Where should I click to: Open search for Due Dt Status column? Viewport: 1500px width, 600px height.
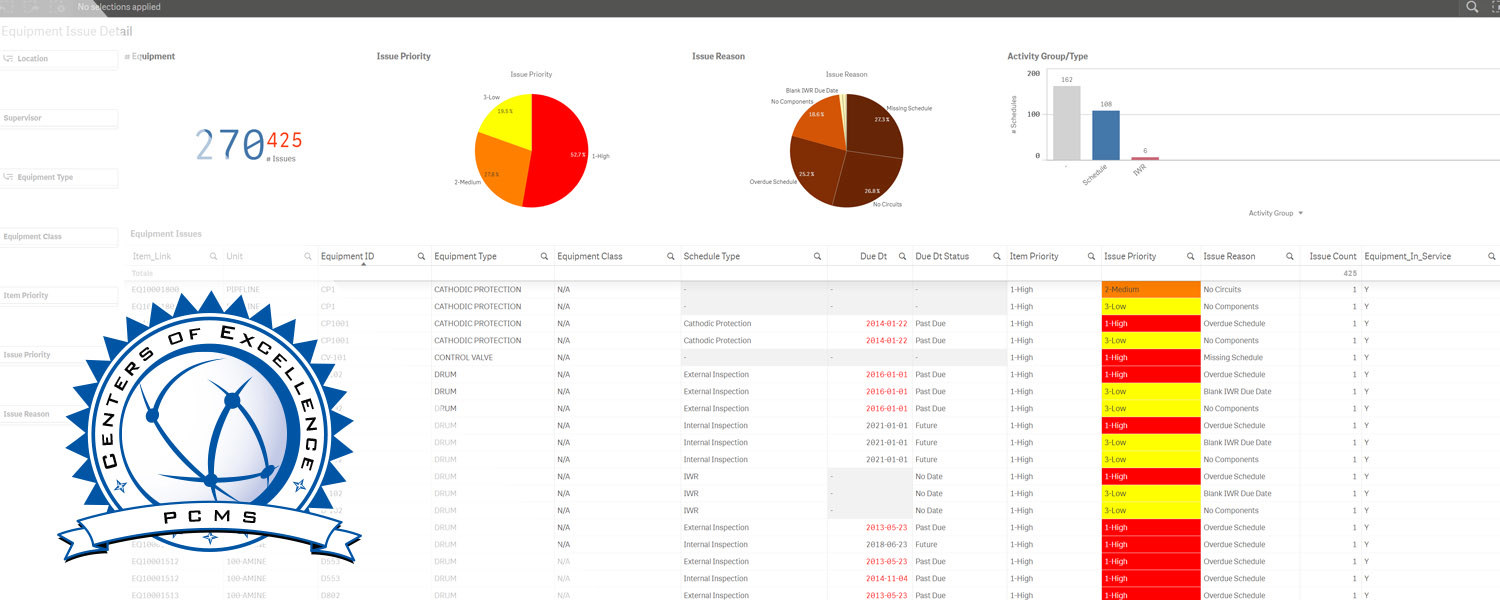tap(996, 257)
